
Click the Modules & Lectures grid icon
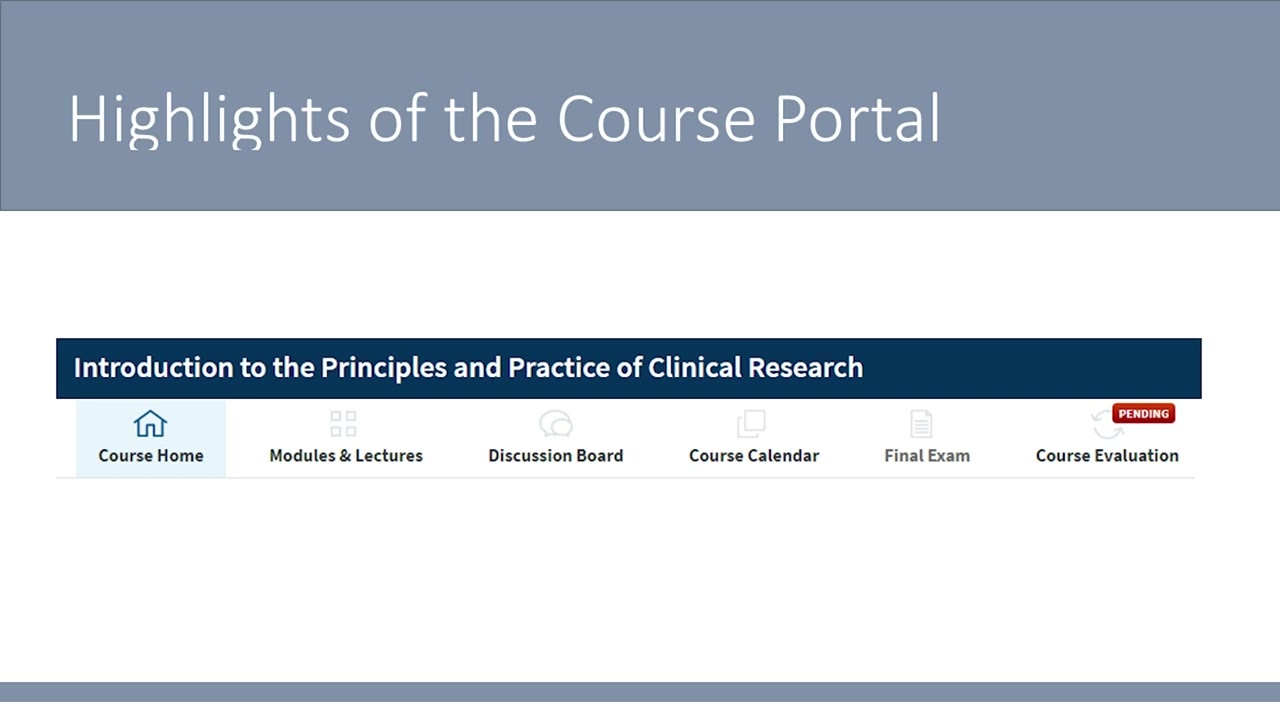pos(343,424)
